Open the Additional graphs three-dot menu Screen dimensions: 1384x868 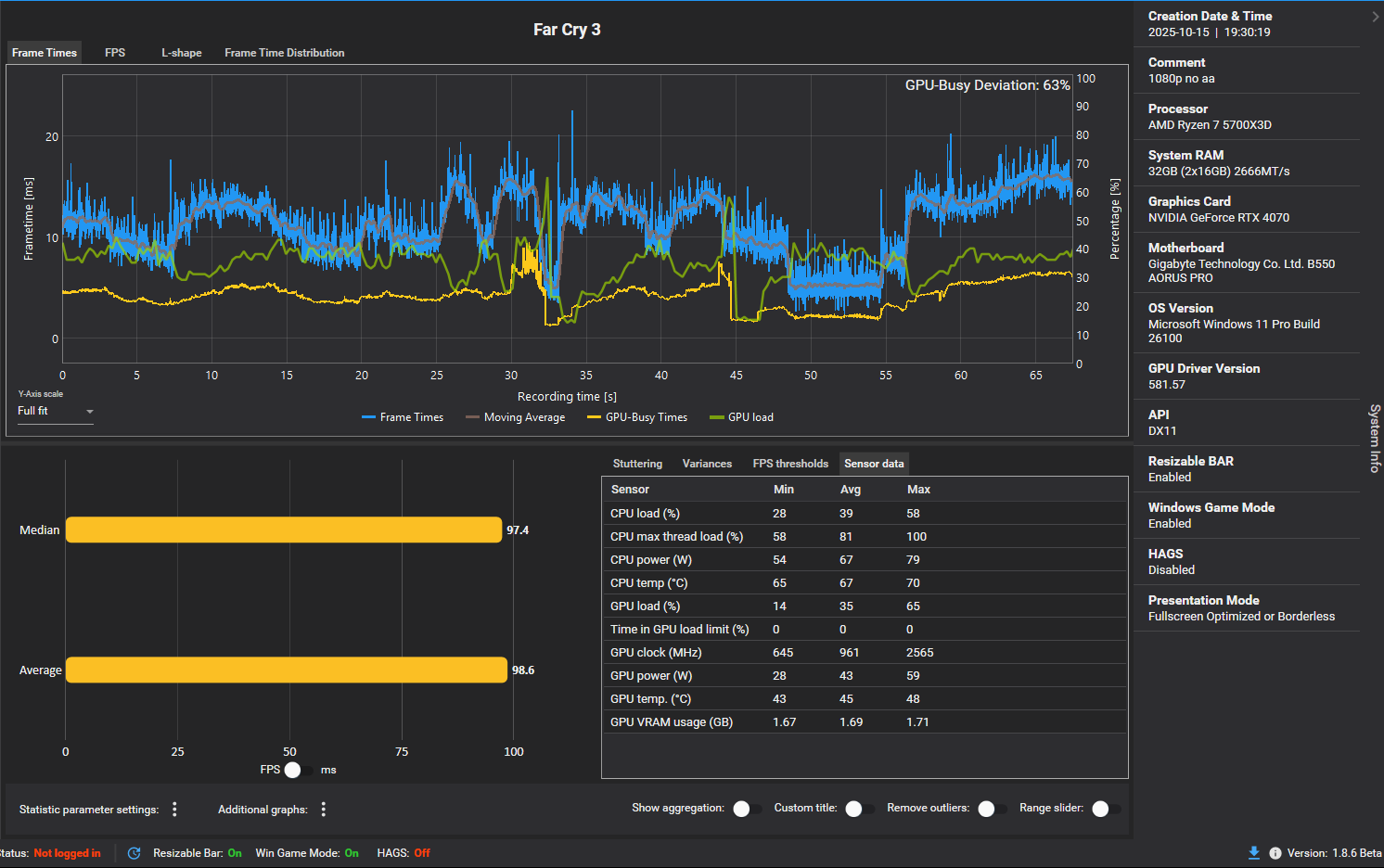324,810
